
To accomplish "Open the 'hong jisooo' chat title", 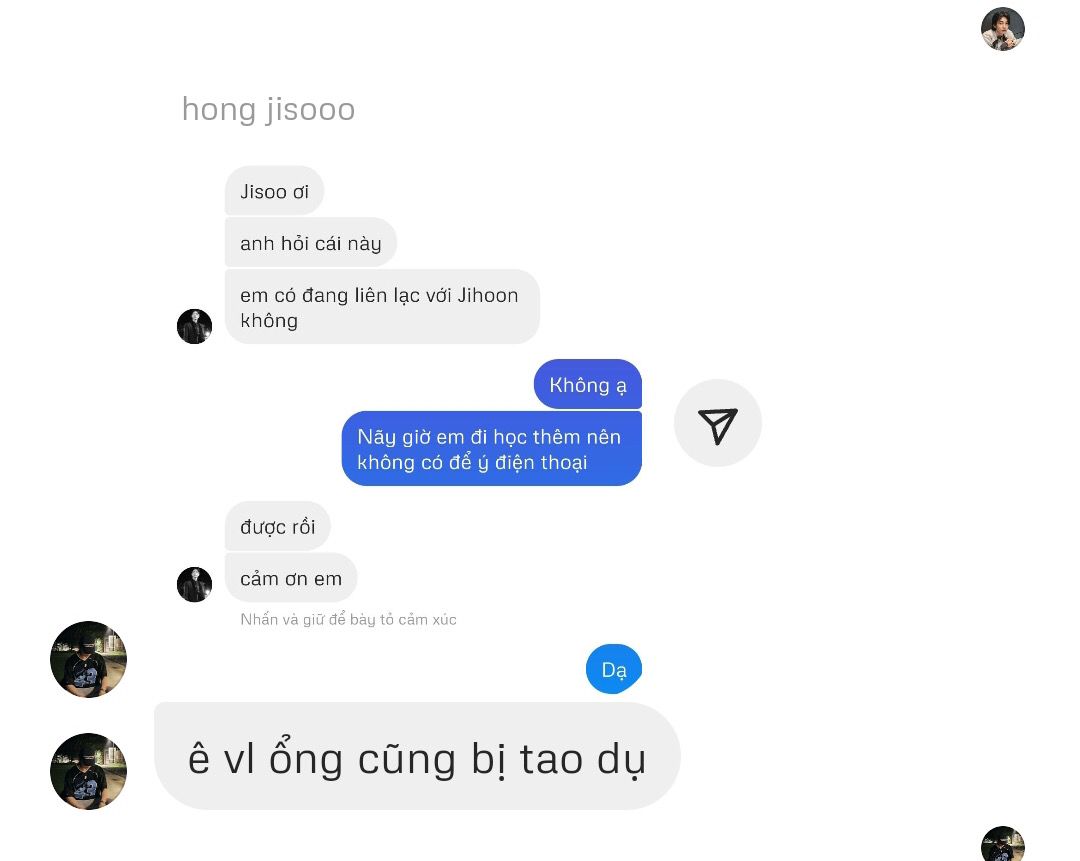I will click(x=269, y=109).
